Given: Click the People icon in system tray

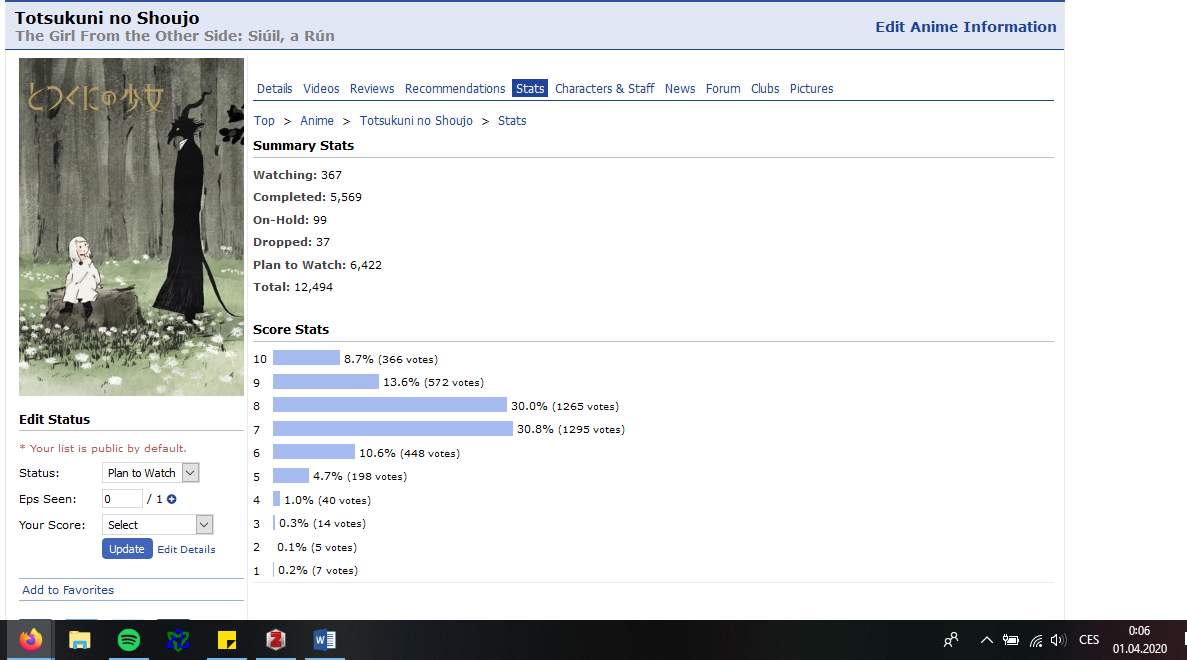Looking at the screenshot, I should coord(952,640).
